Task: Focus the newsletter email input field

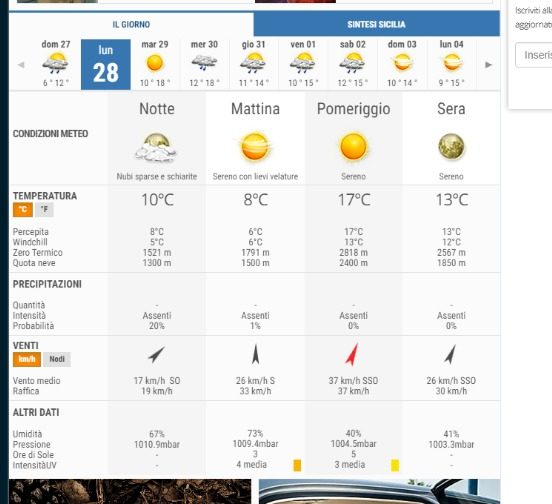Action: click(x=534, y=55)
